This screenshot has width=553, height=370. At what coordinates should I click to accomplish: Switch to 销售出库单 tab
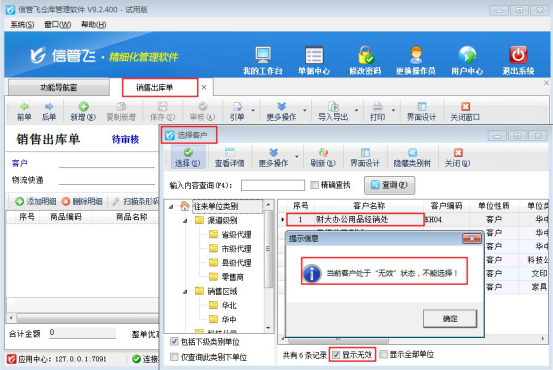[x=155, y=87]
